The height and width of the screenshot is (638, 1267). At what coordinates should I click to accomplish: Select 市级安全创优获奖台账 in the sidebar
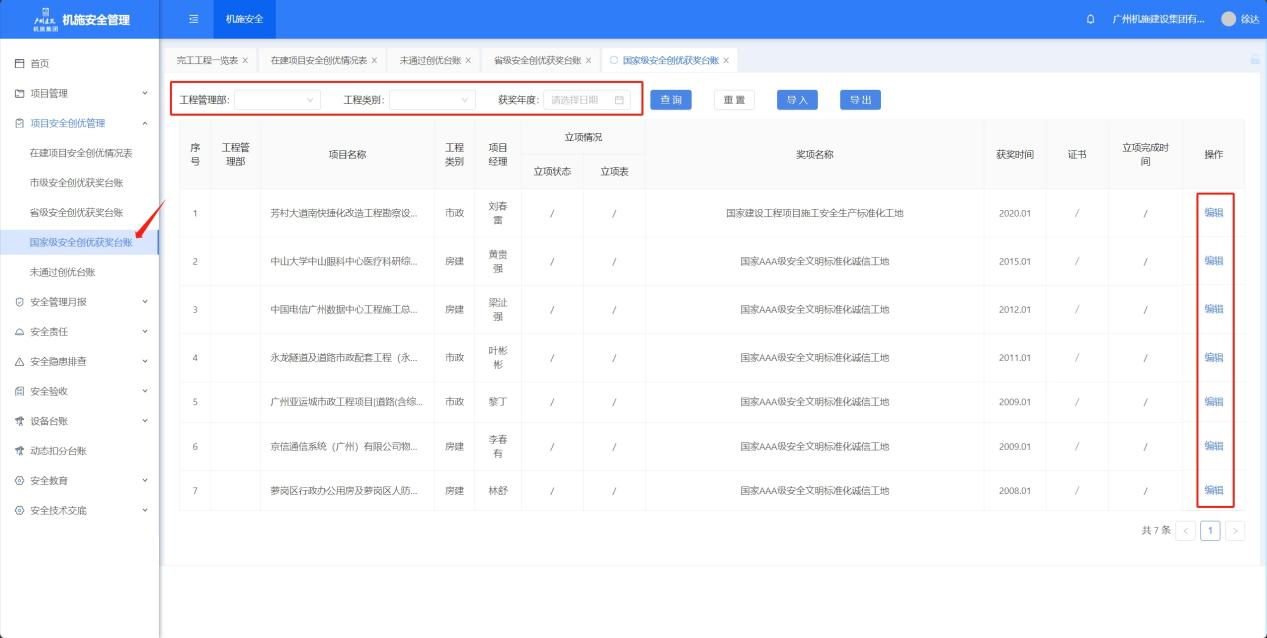(x=81, y=183)
